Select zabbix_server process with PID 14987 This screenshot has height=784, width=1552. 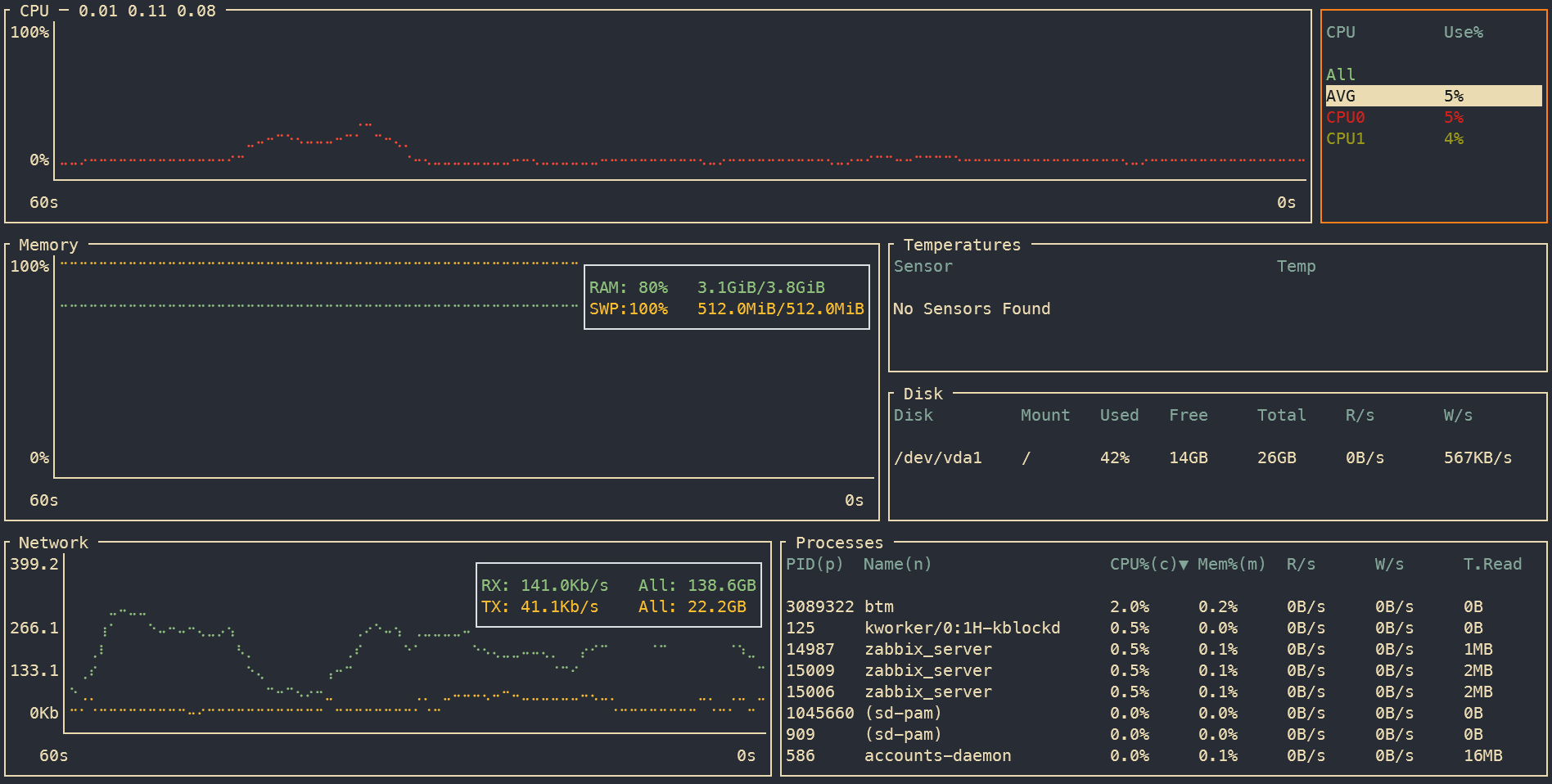(1162, 649)
